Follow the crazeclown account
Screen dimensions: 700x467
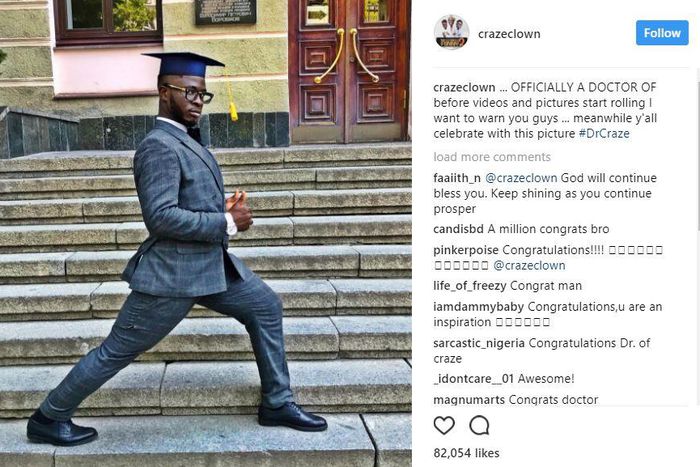click(662, 33)
